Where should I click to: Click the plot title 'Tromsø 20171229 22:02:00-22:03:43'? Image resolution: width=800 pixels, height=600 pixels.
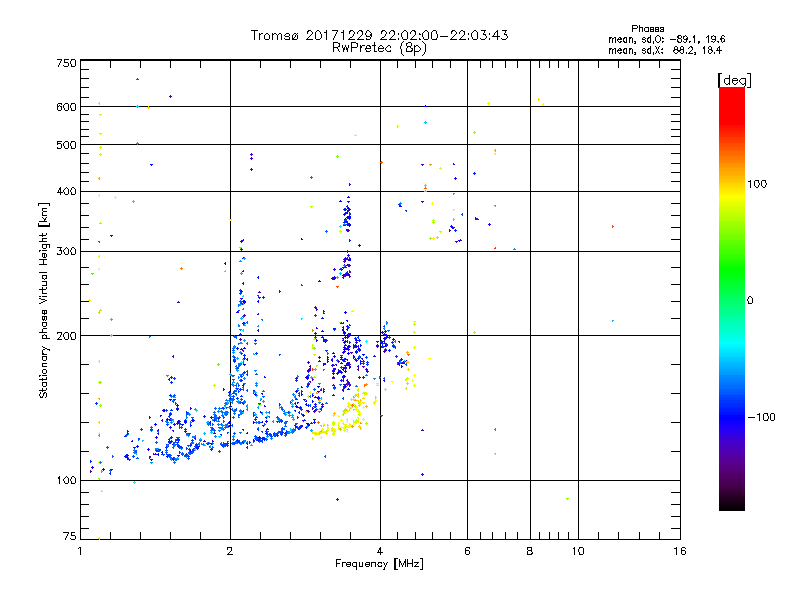point(379,35)
